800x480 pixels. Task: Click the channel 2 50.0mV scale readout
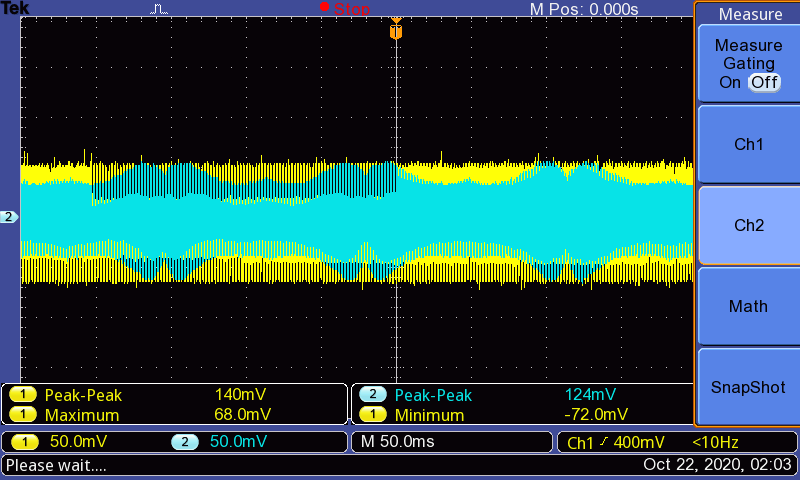click(238, 442)
